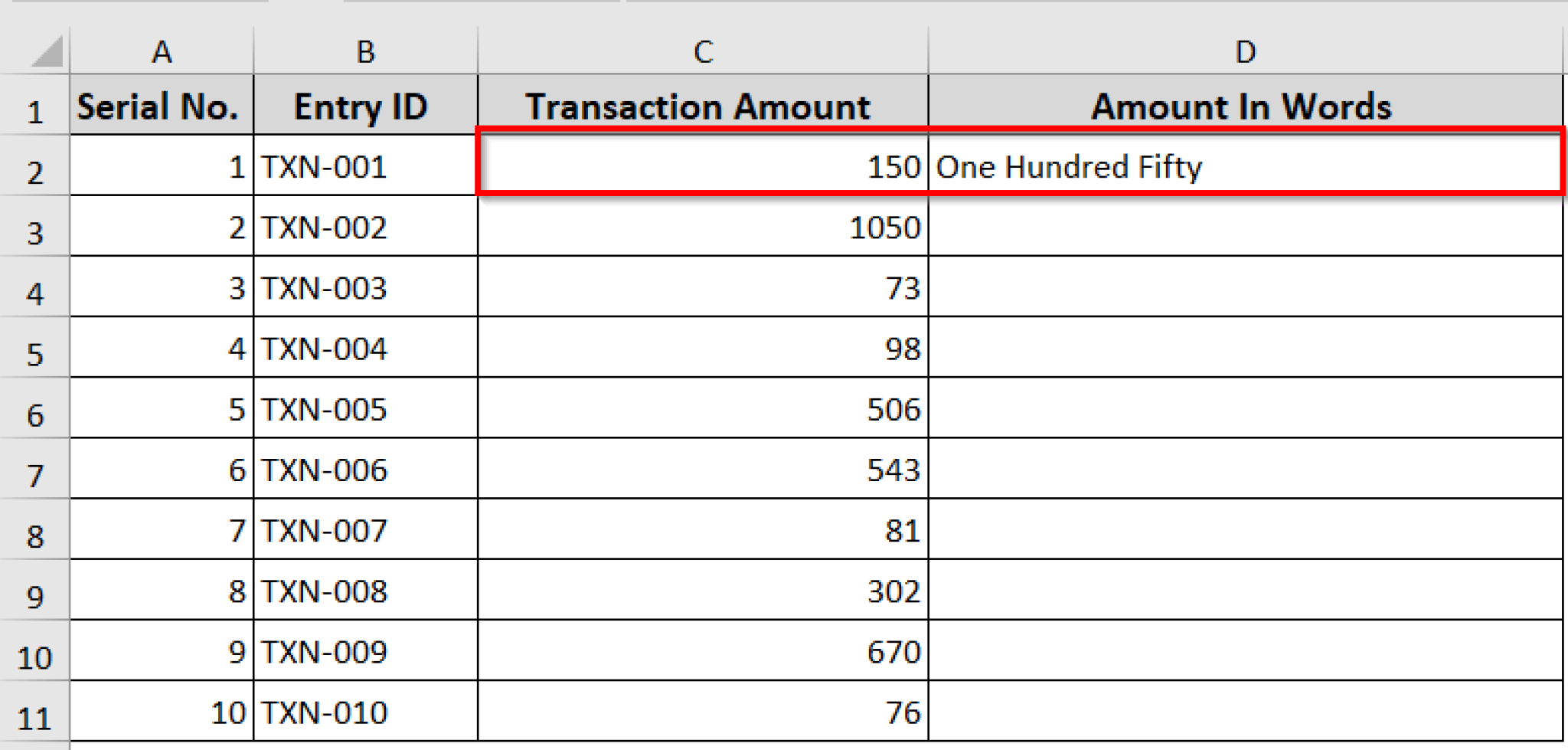Select column header A
This screenshot has height=750, width=1568.
(161, 51)
